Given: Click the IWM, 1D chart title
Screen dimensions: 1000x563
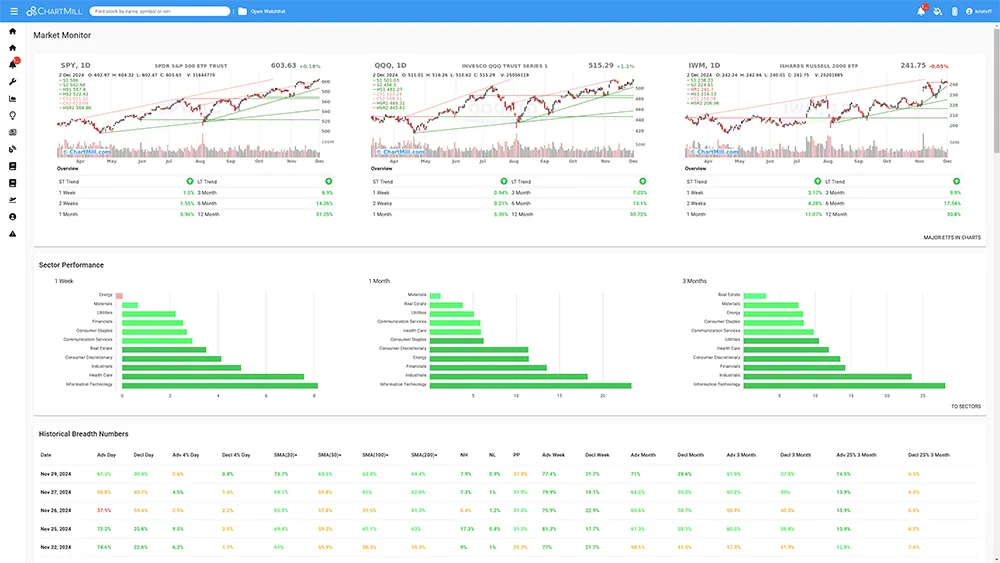Looking at the screenshot, I should (x=704, y=65).
